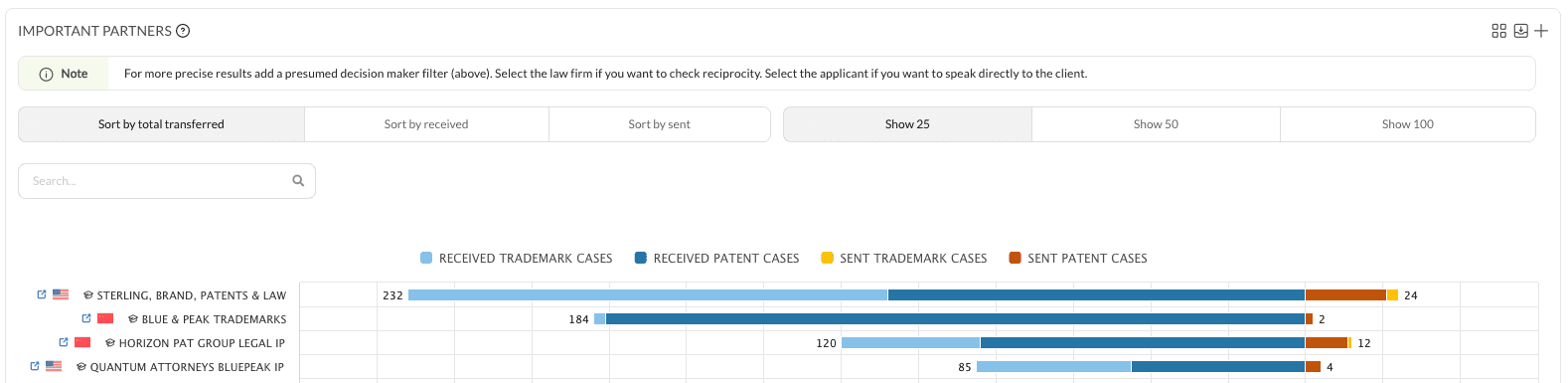Click Sterling's dark blue received patent bar
This screenshot has width=1568, height=383.
(x=1096, y=294)
